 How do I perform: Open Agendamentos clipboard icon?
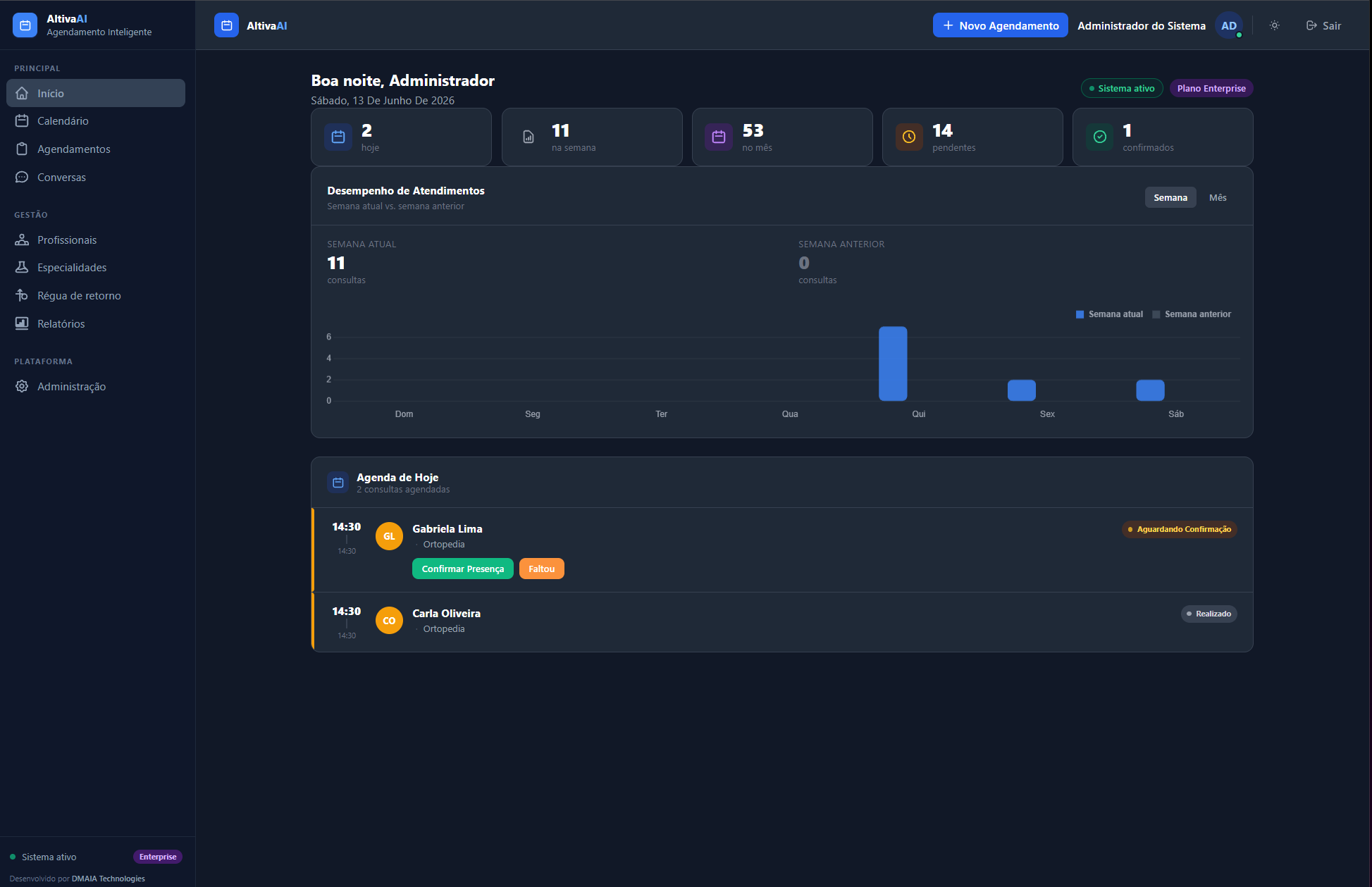(x=22, y=149)
